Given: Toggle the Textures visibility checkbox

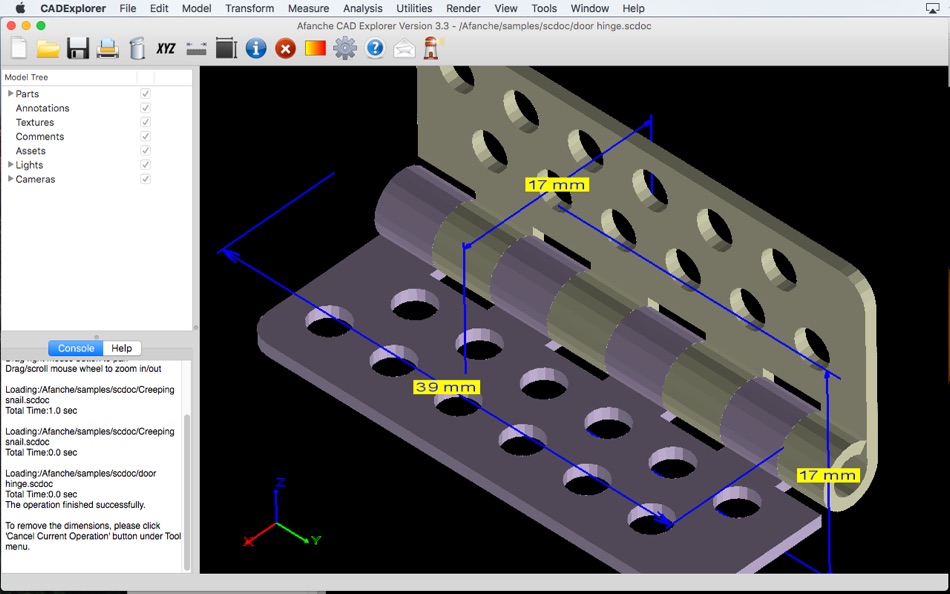Looking at the screenshot, I should 145,122.
